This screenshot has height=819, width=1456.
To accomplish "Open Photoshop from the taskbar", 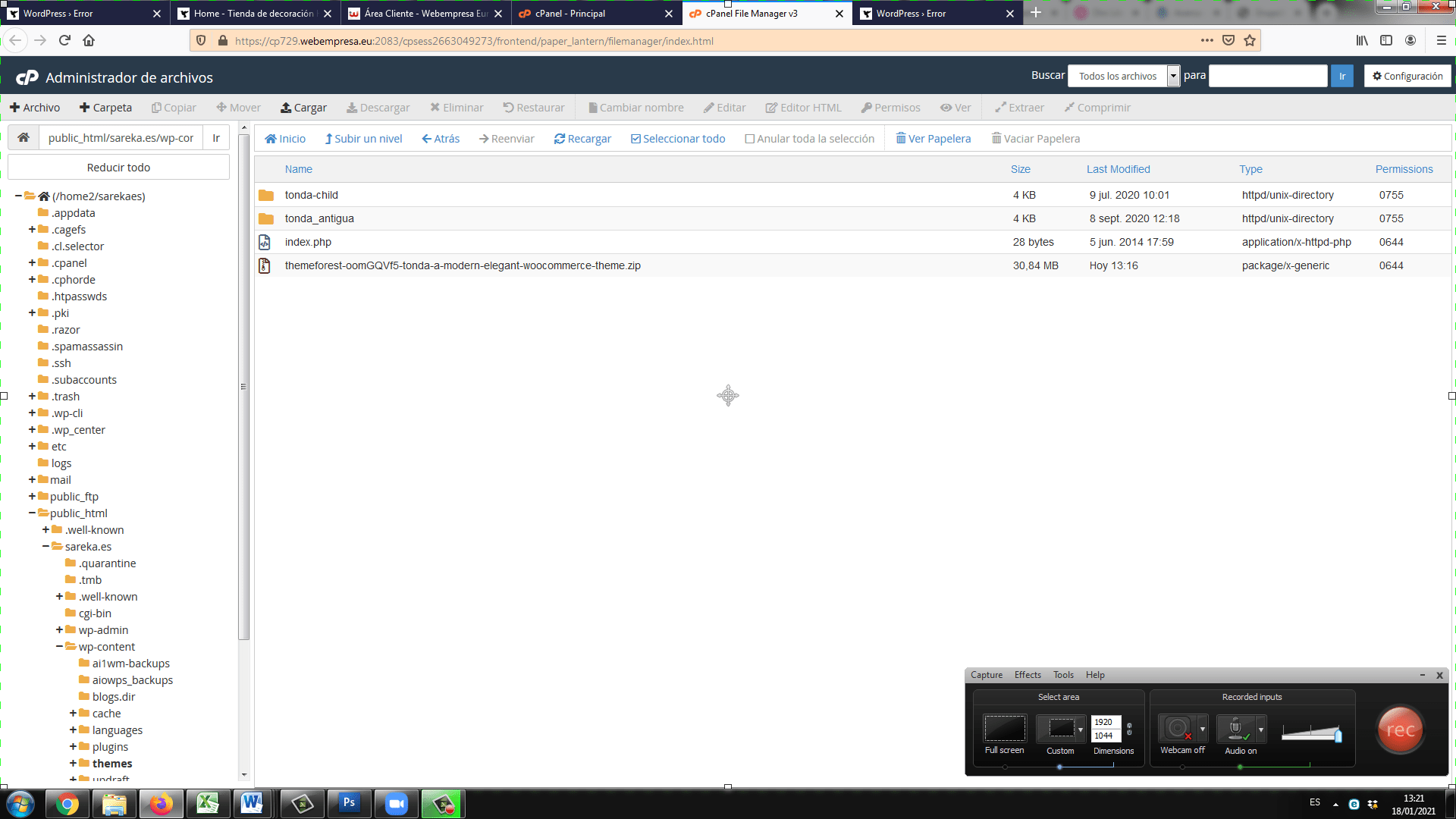I will (x=349, y=804).
